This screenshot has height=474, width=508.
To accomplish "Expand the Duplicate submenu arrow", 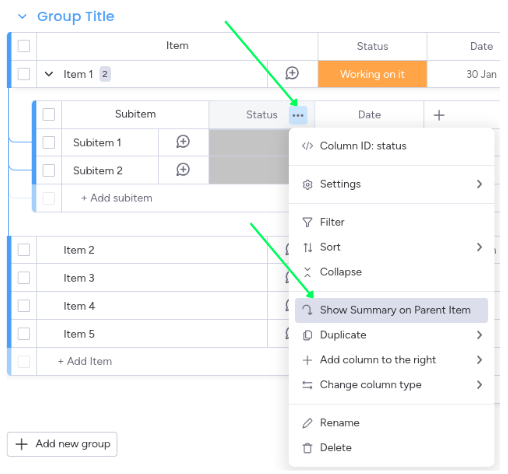I will (x=479, y=335).
